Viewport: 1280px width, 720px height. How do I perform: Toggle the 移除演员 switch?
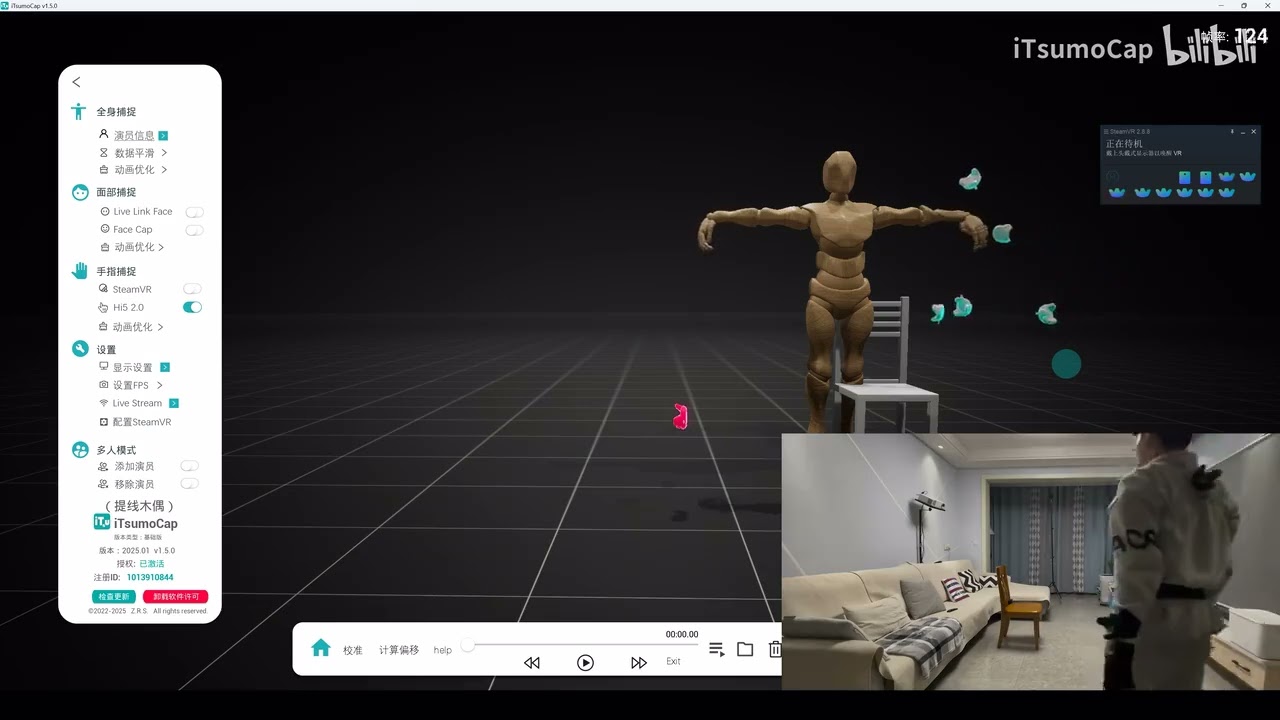(x=189, y=484)
